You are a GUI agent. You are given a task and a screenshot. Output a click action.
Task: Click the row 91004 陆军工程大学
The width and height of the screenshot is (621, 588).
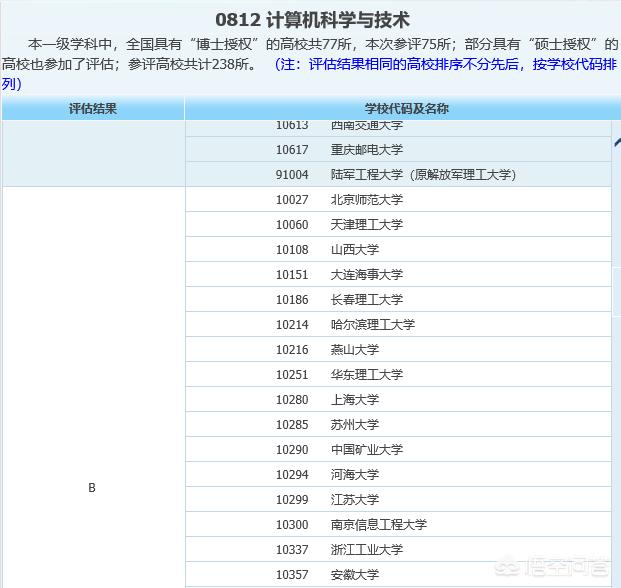pos(398,175)
